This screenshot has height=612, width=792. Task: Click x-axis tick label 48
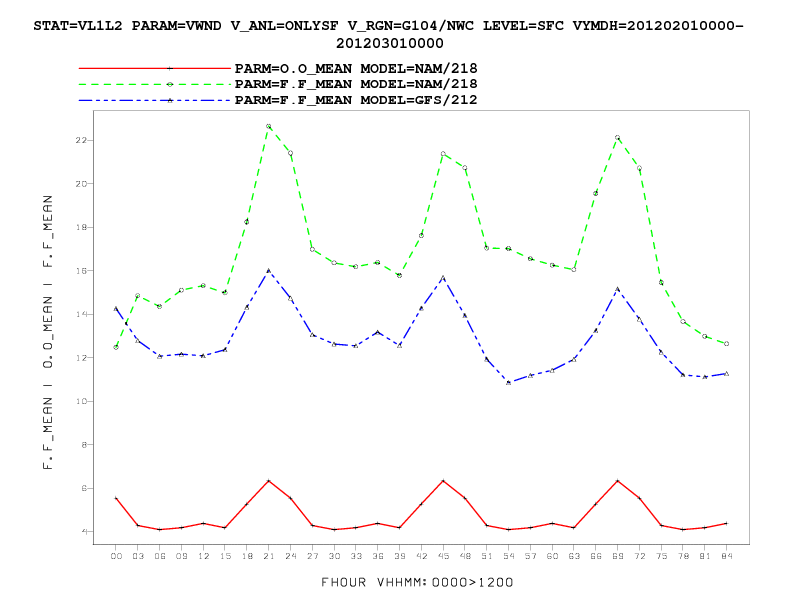[465, 556]
